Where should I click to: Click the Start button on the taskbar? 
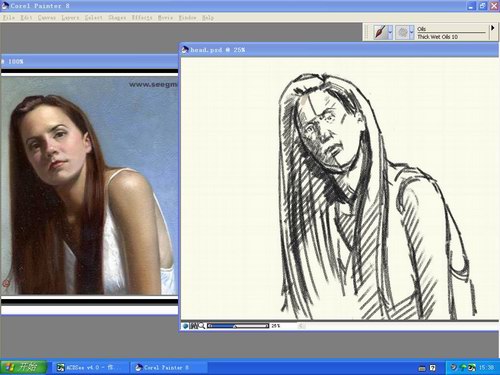[24, 367]
